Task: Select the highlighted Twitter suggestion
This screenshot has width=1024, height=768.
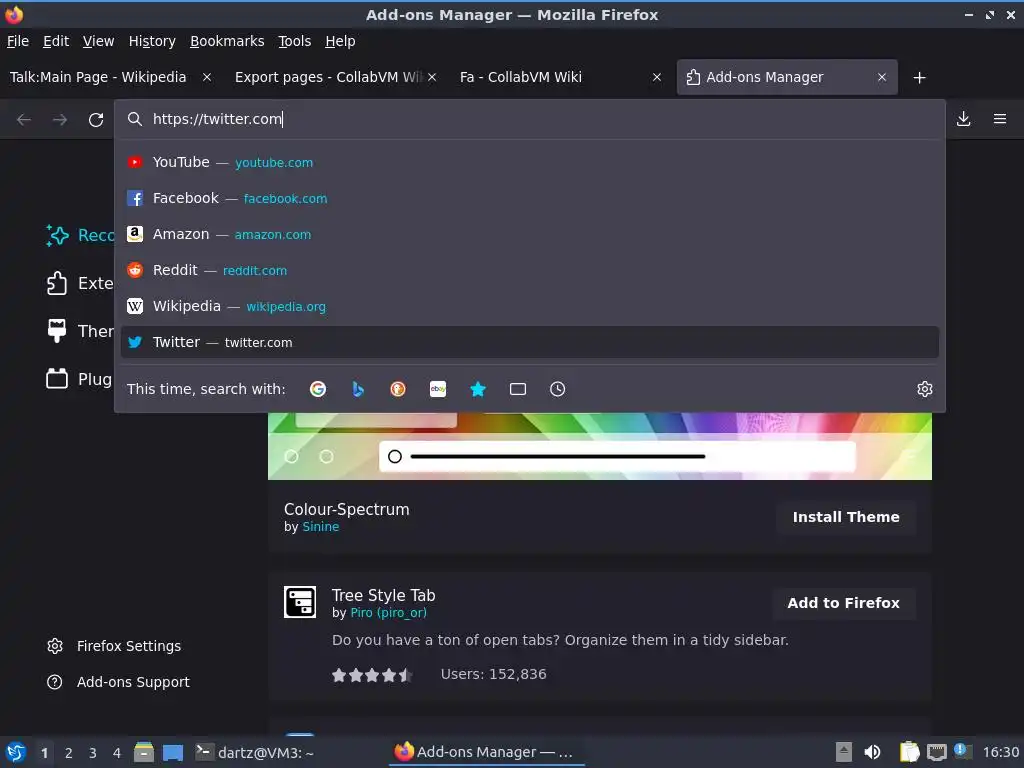Action: tap(530, 342)
